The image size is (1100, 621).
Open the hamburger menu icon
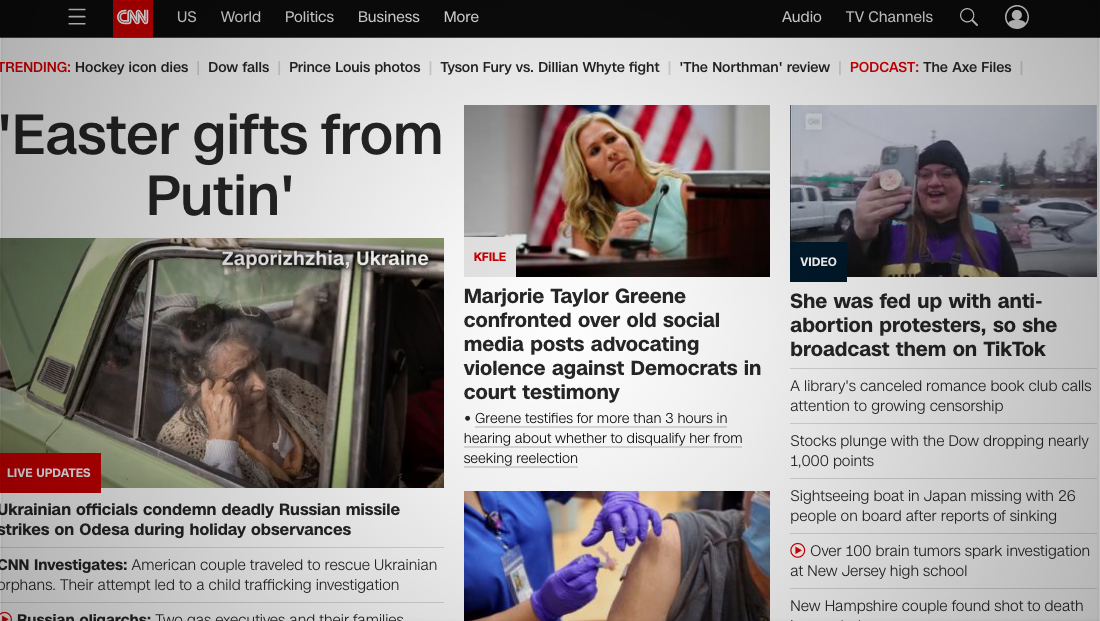[x=77, y=17]
